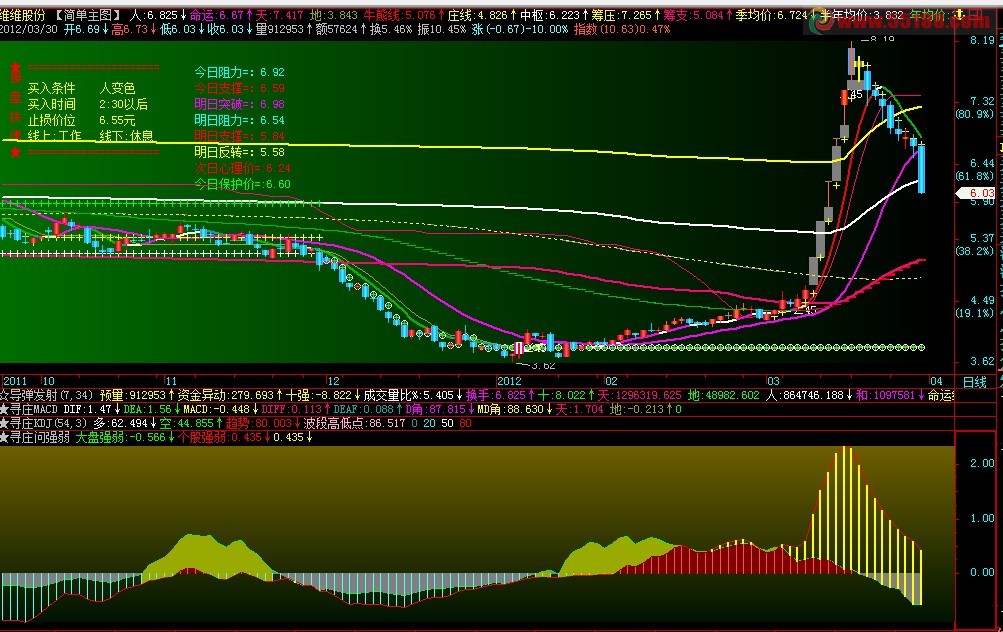Select the ★寻庄问强弱 indicator title
The height and width of the screenshot is (632, 1003).
pyautogui.click(x=35, y=438)
